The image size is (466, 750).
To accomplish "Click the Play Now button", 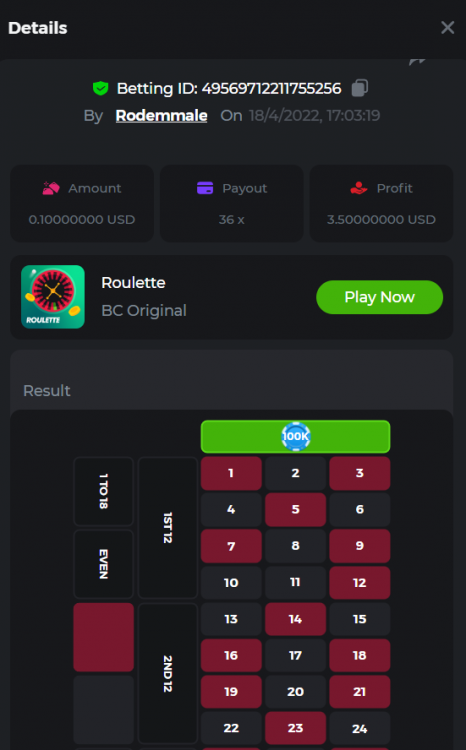I will 380,297.
